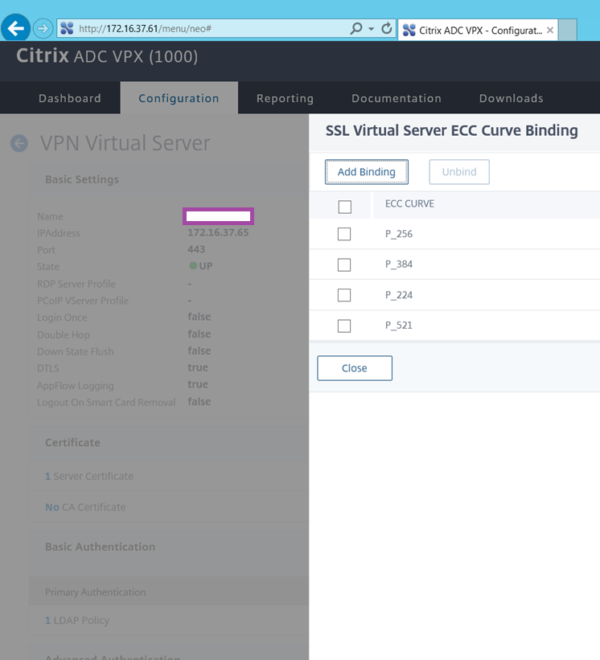
Task: Close the Citrix ADC VPX browser tab
Action: point(549,30)
